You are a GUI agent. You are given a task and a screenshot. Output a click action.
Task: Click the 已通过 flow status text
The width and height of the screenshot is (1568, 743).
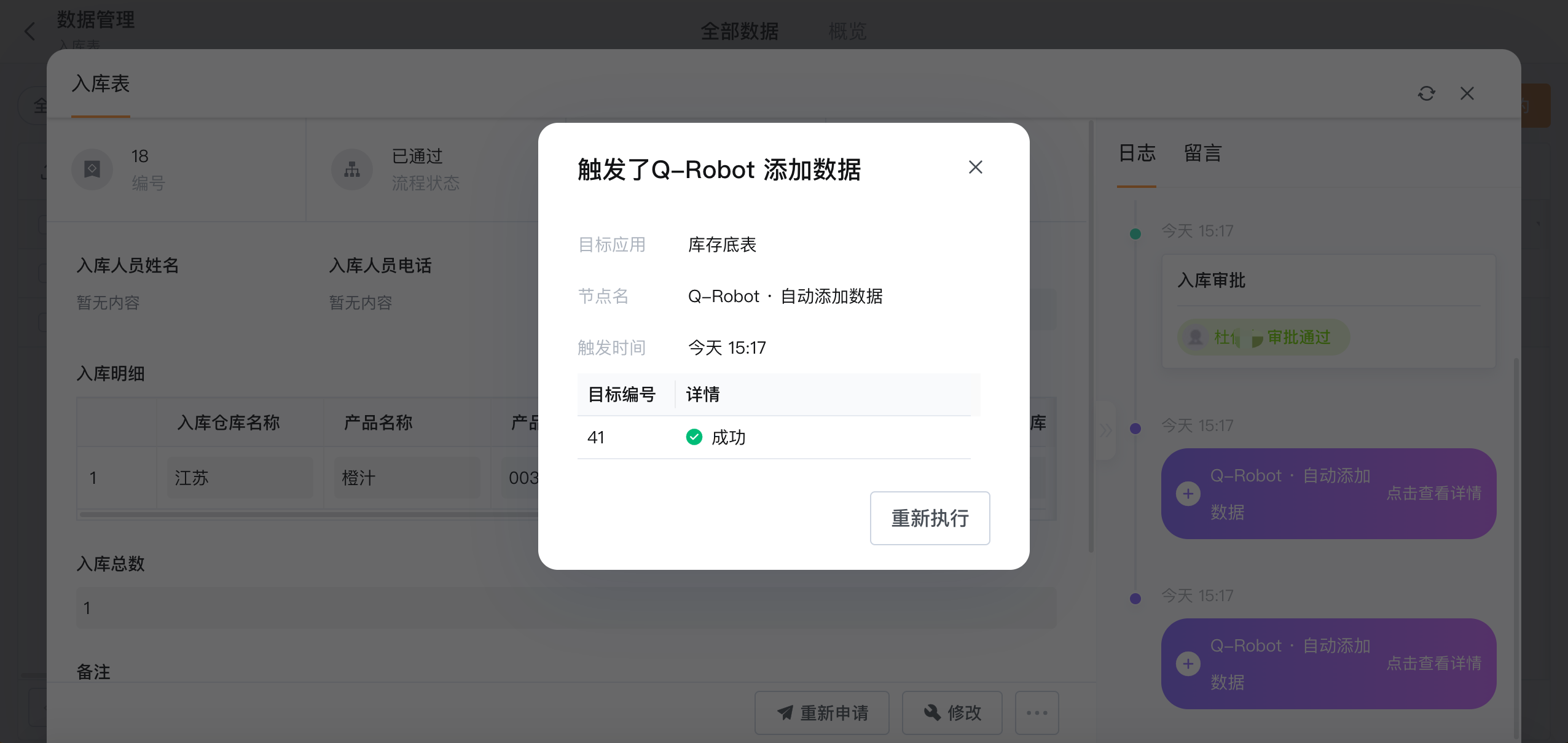coord(418,156)
